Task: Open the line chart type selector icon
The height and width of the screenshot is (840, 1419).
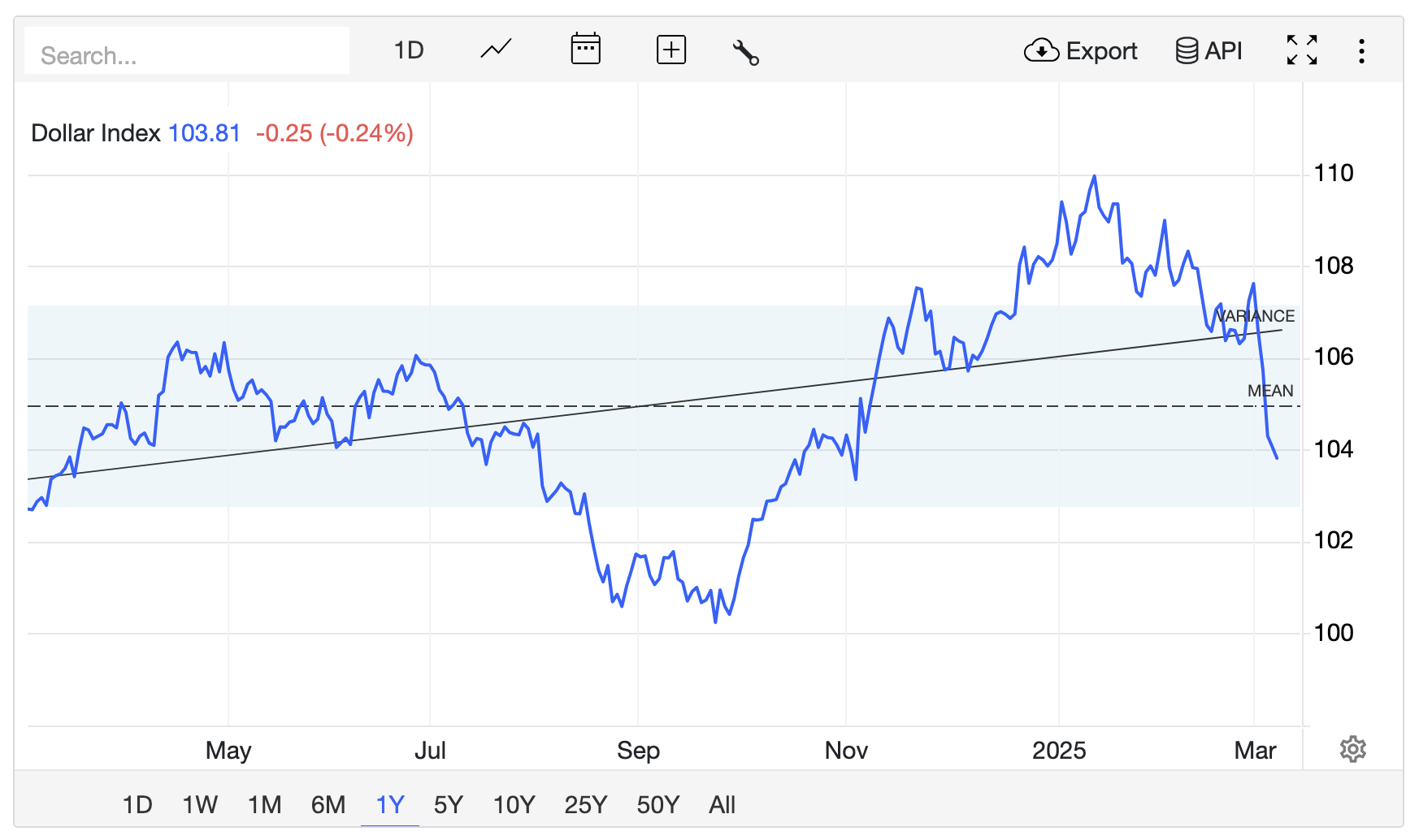Action: (496, 50)
